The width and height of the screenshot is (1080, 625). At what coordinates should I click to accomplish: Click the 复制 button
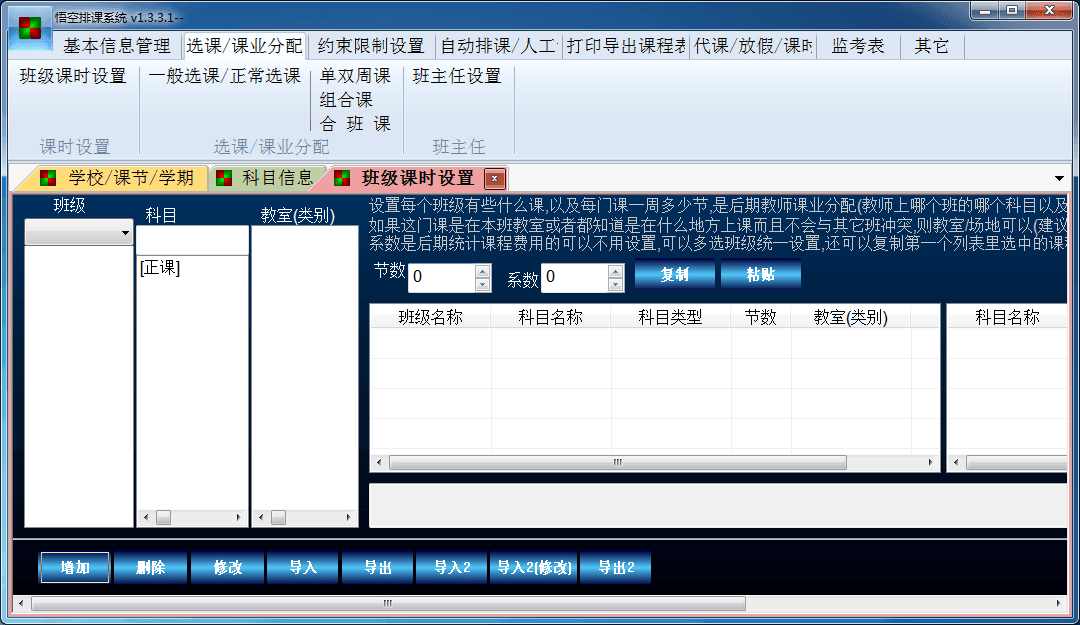click(x=675, y=275)
